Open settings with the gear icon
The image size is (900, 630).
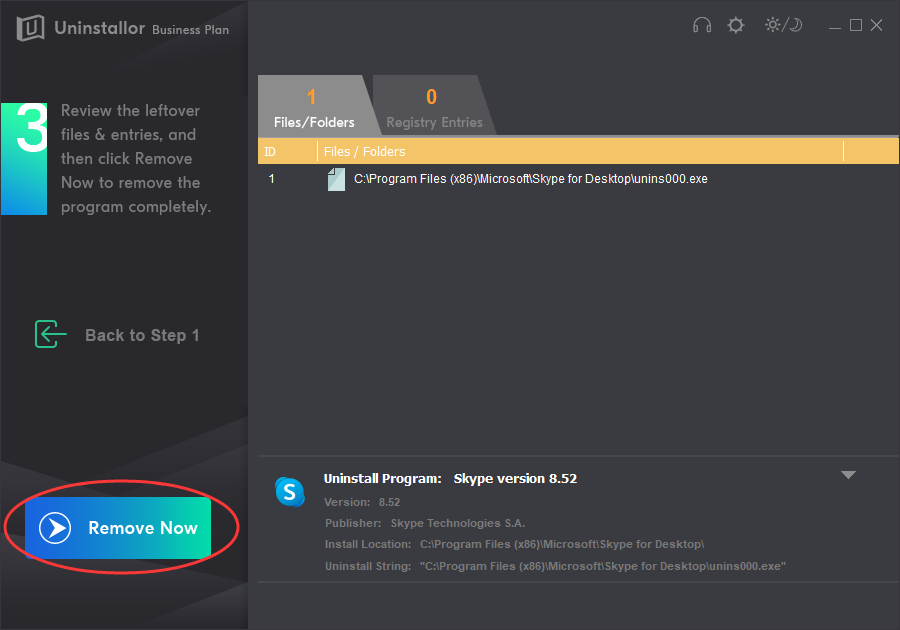pos(735,25)
